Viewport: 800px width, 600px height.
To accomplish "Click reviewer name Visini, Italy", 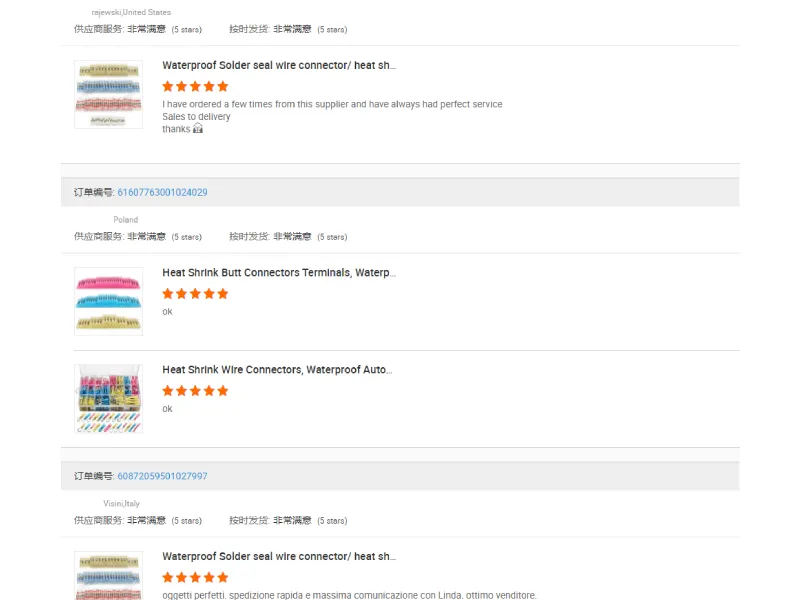I will click(x=121, y=504).
